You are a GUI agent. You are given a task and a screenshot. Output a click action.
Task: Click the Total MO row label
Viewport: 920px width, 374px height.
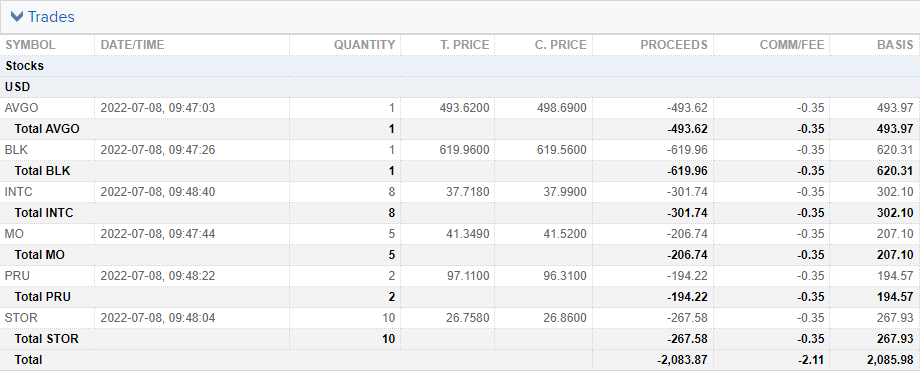click(40, 255)
